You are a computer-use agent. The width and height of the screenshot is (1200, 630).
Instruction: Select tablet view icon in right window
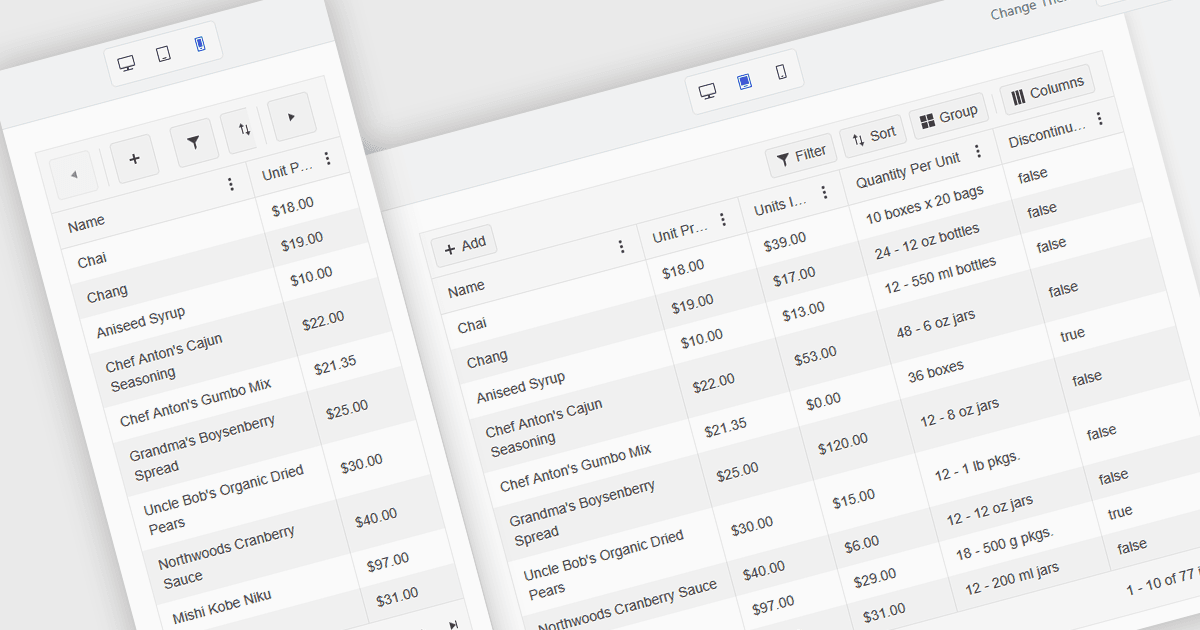pyautogui.click(x=744, y=82)
